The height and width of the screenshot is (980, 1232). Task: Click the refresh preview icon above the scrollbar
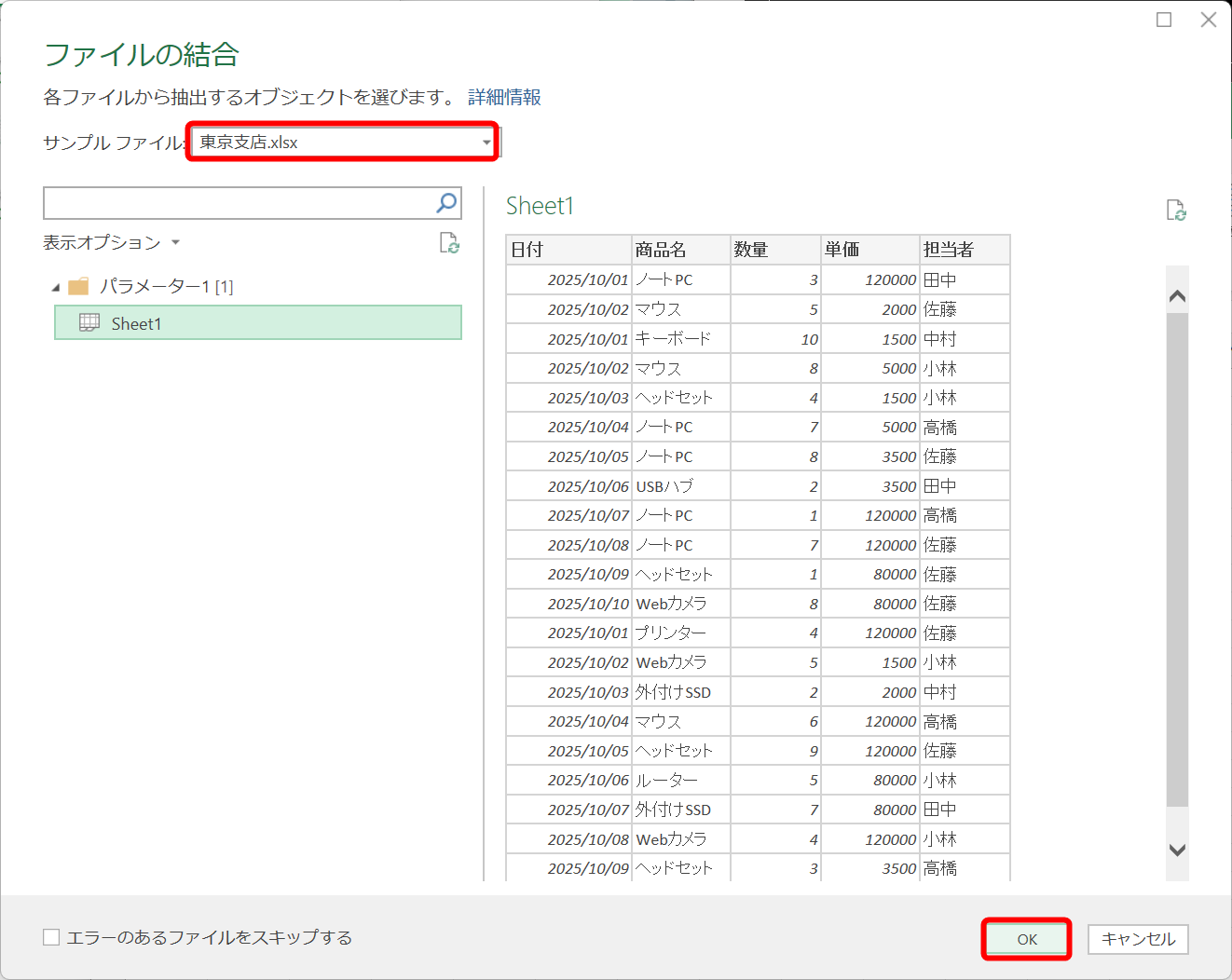tap(1176, 211)
